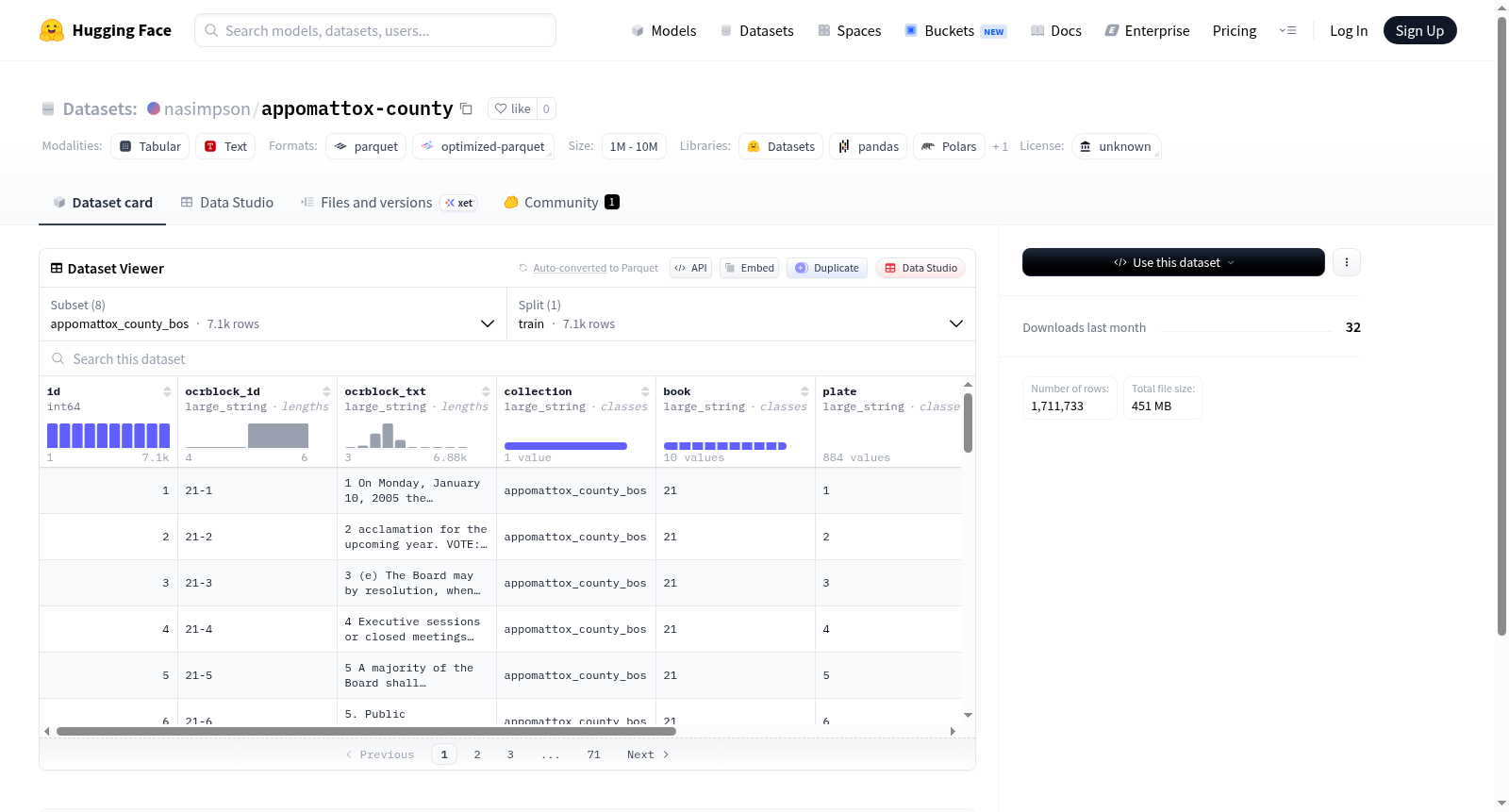This screenshot has width=1509, height=812.
Task: Open the red Data Studio button
Action: tap(920, 268)
